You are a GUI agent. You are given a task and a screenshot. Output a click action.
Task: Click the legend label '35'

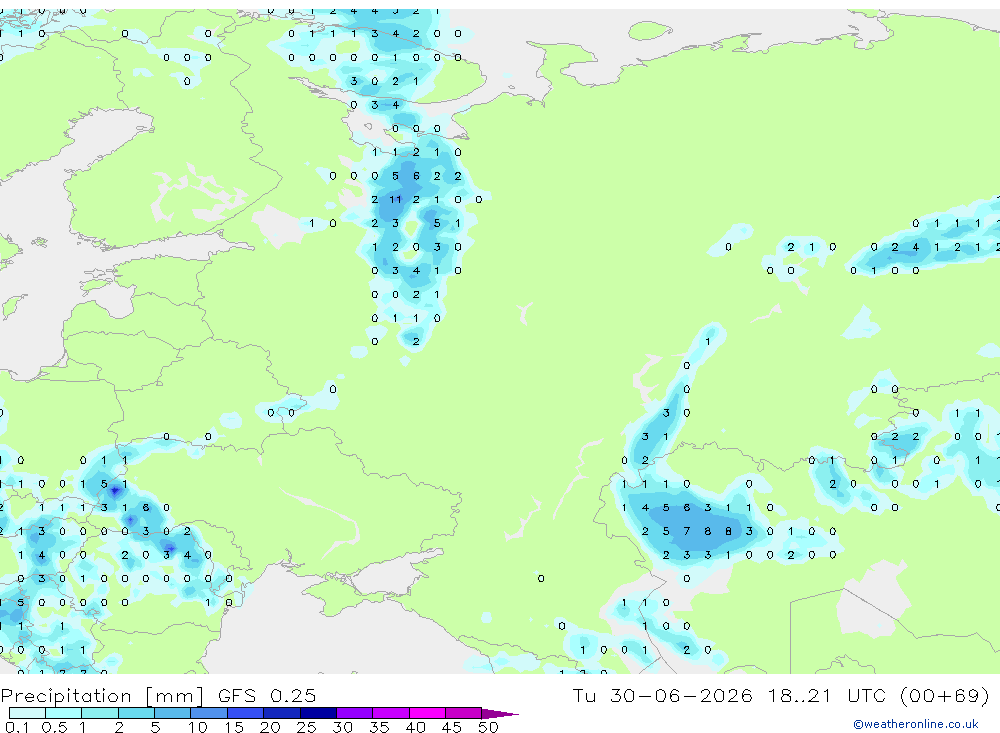point(379,727)
